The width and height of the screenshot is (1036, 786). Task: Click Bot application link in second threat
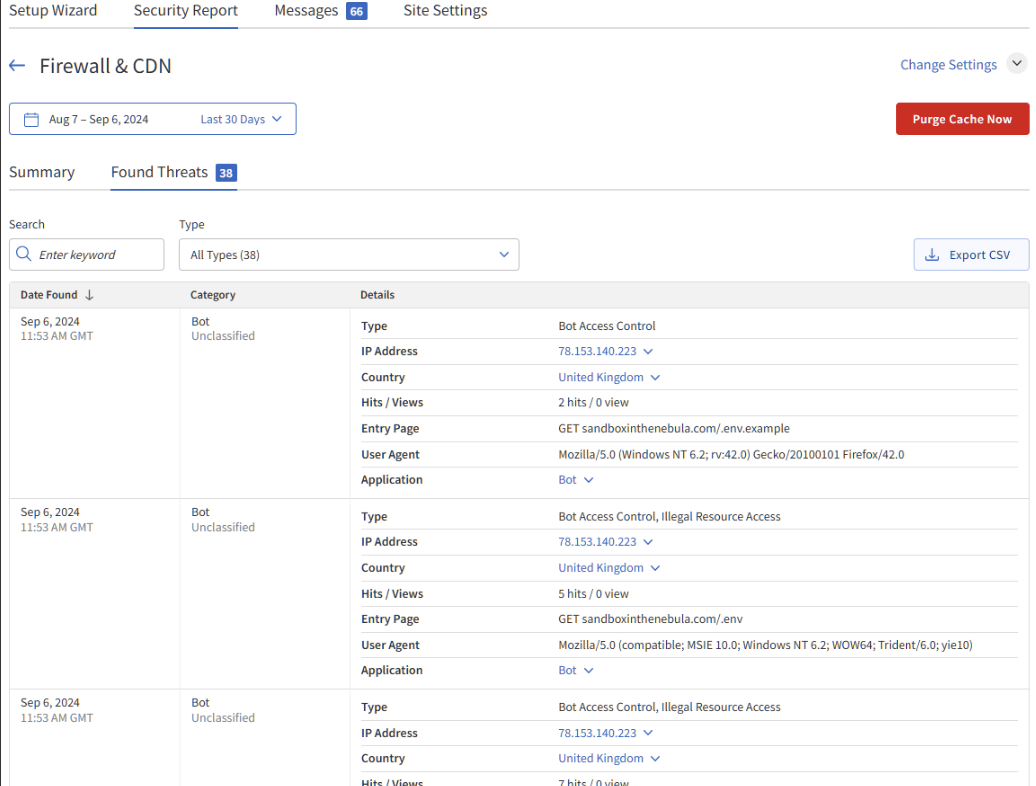tap(567, 670)
